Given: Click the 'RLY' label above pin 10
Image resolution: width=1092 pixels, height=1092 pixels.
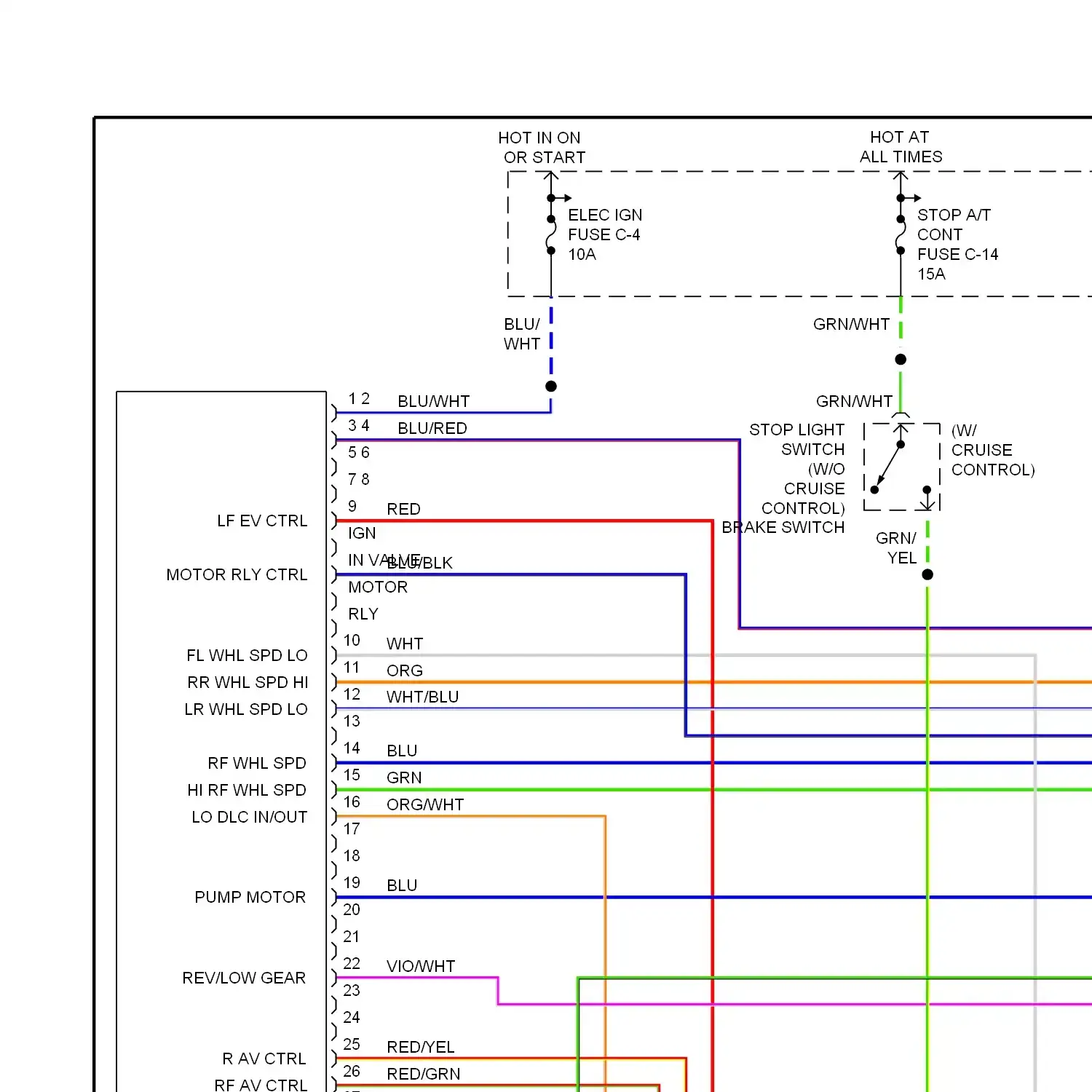Looking at the screenshot, I should point(363,614).
